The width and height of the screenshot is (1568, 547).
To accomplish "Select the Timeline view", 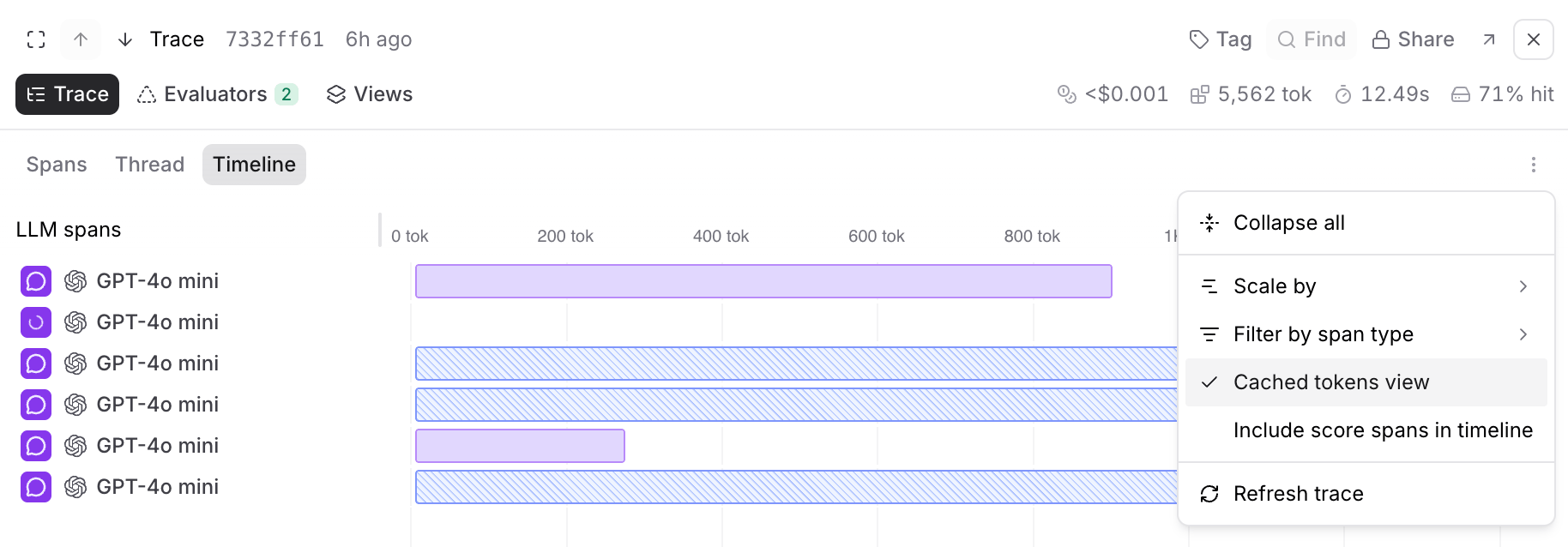I will 254,165.
